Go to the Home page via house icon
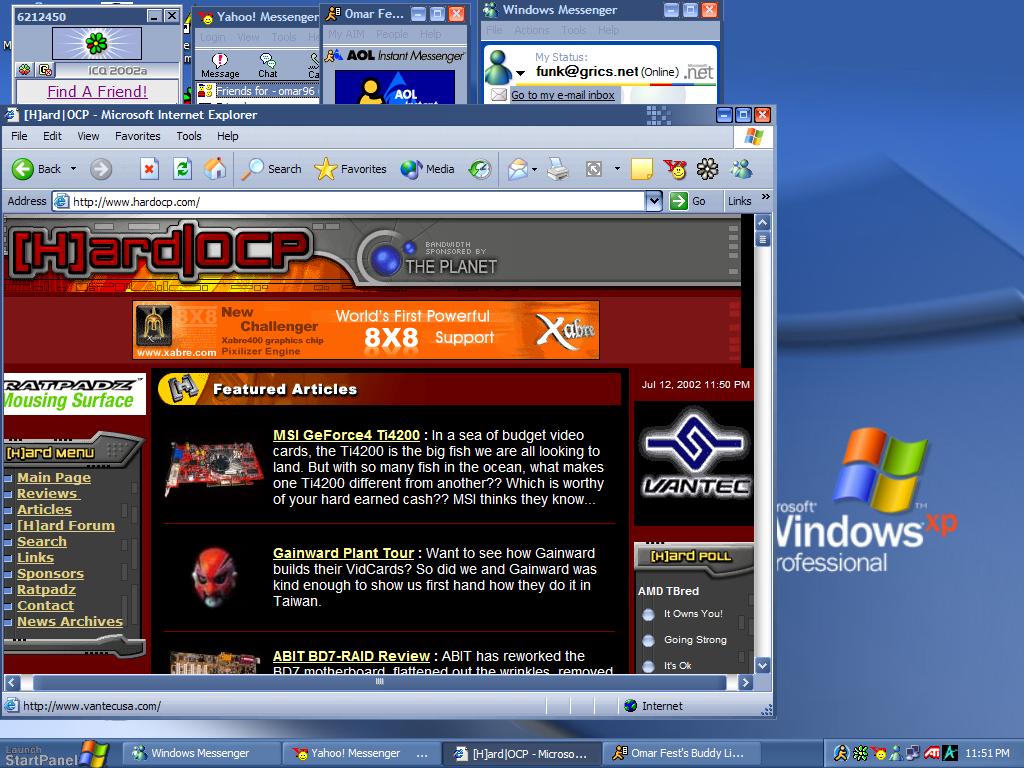The image size is (1024, 768). click(215, 169)
